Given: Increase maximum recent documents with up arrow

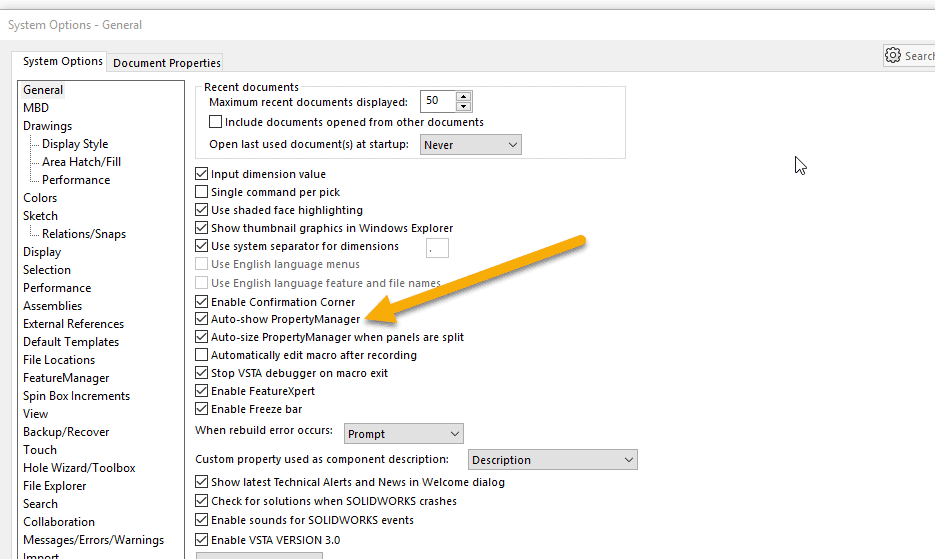Looking at the screenshot, I should coord(463,96).
